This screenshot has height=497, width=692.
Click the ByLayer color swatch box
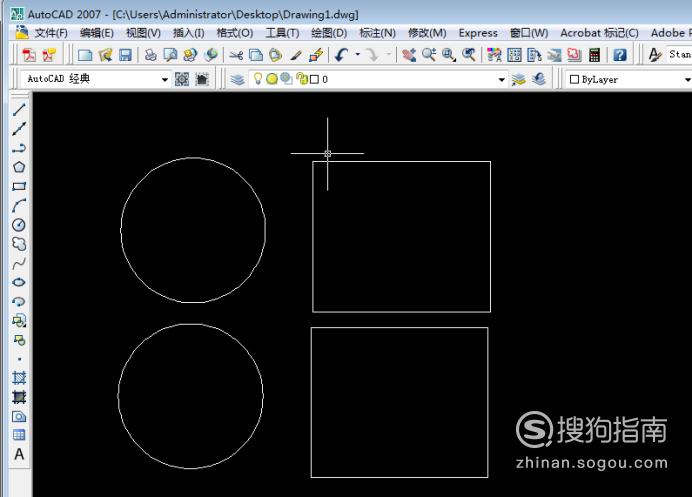[574, 79]
